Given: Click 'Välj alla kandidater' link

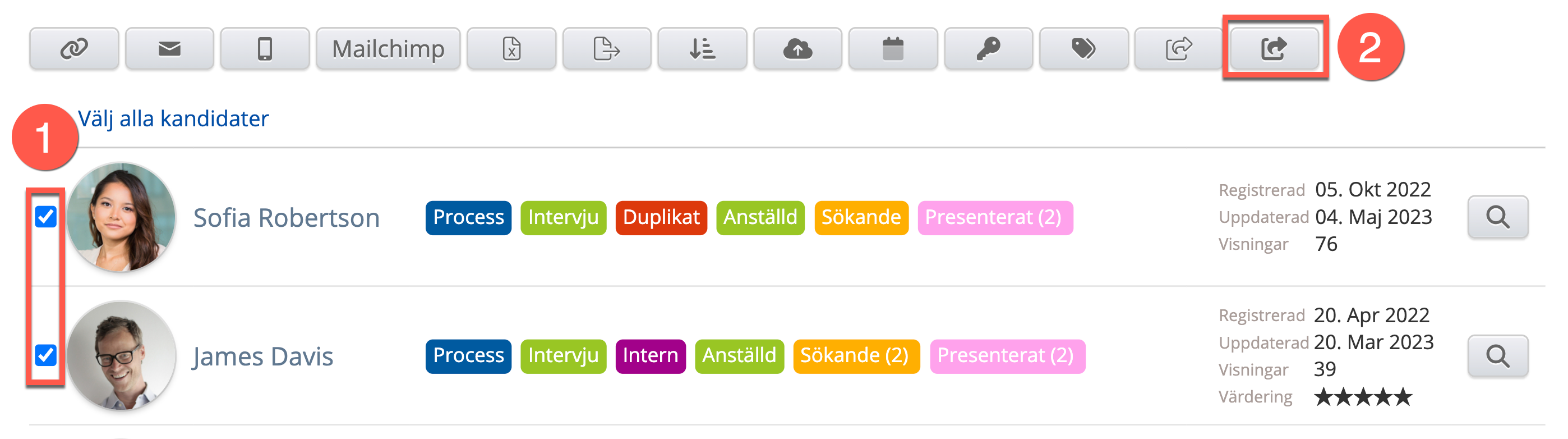Looking at the screenshot, I should [x=173, y=118].
